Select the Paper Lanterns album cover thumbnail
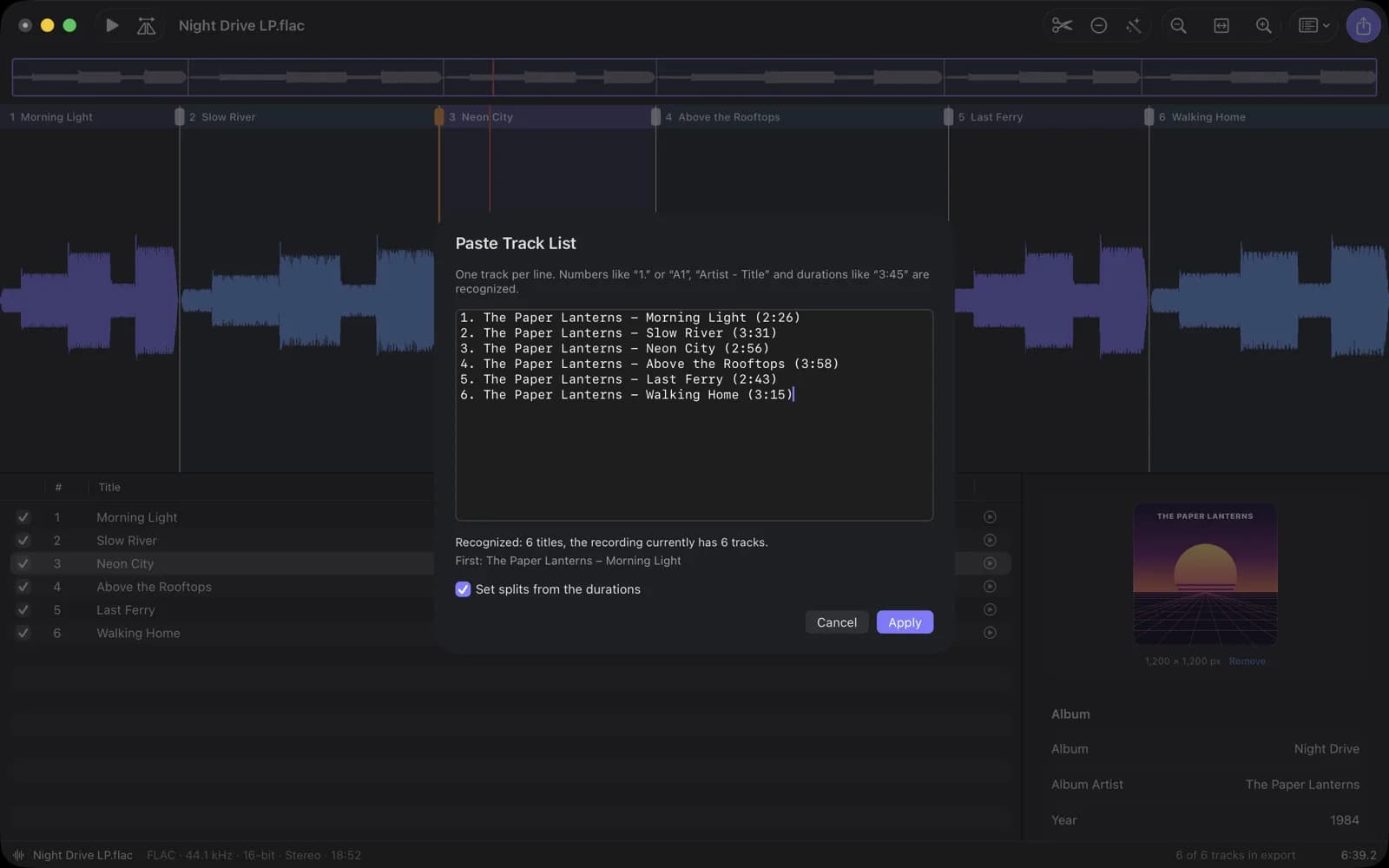1389x868 pixels. [x=1205, y=574]
